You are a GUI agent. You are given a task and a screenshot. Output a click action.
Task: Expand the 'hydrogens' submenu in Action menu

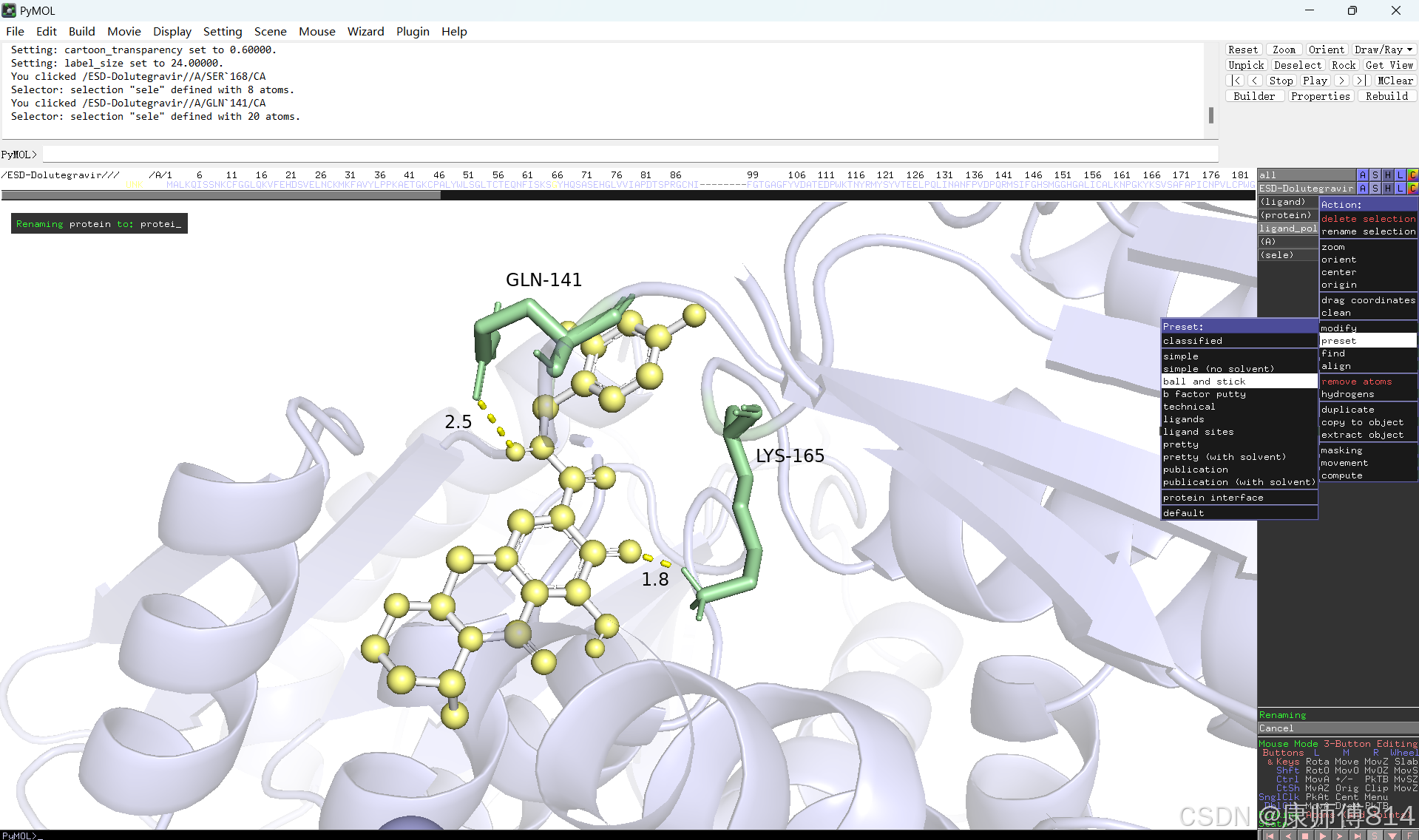coord(1368,394)
